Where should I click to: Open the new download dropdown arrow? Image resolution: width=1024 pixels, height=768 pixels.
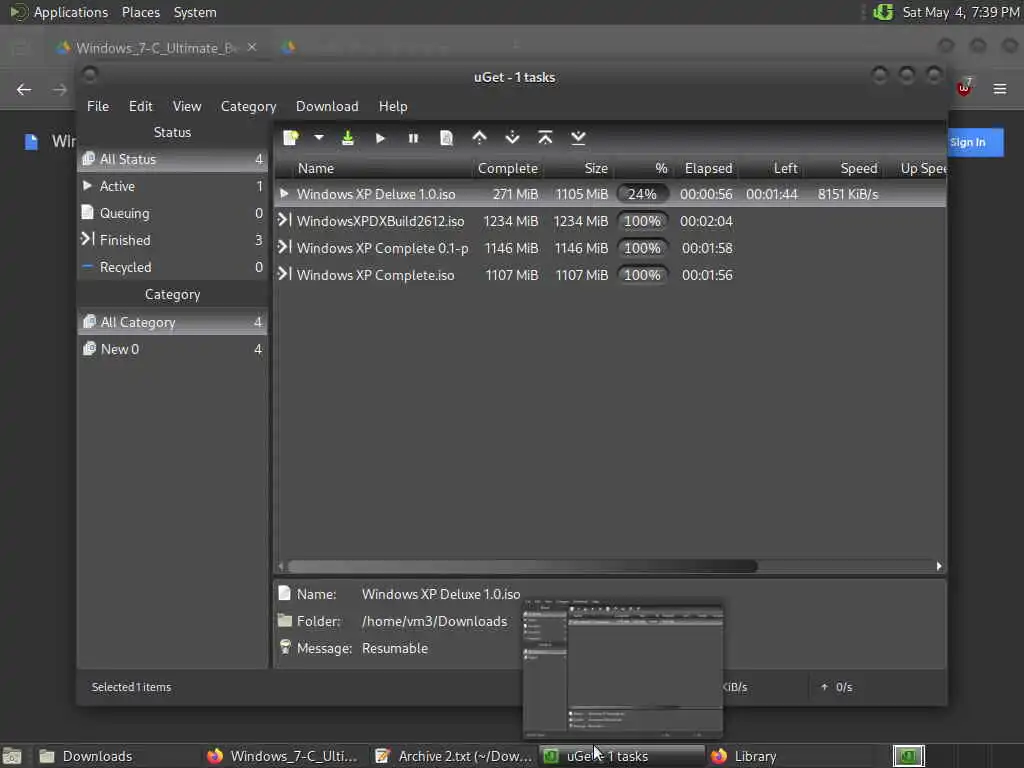pos(319,138)
